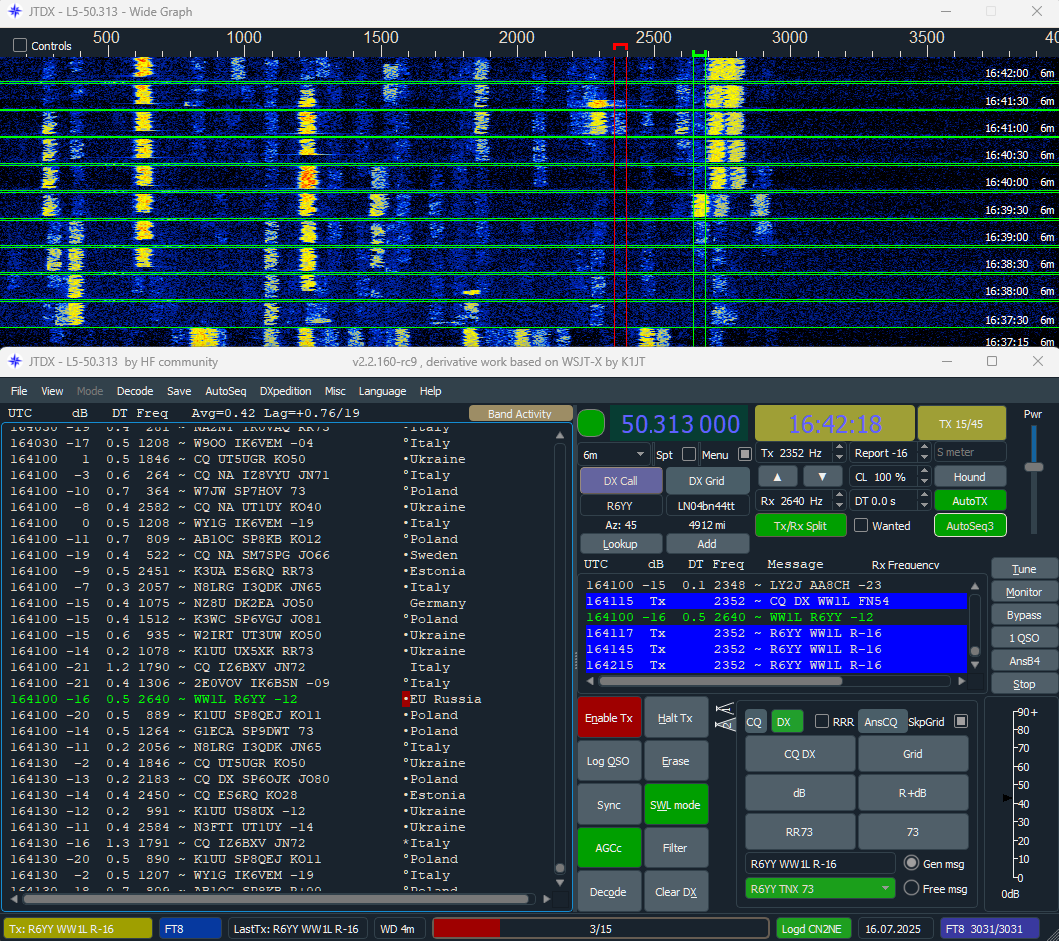This screenshot has height=941, width=1059.
Task: Open the View menu
Action: 52,391
